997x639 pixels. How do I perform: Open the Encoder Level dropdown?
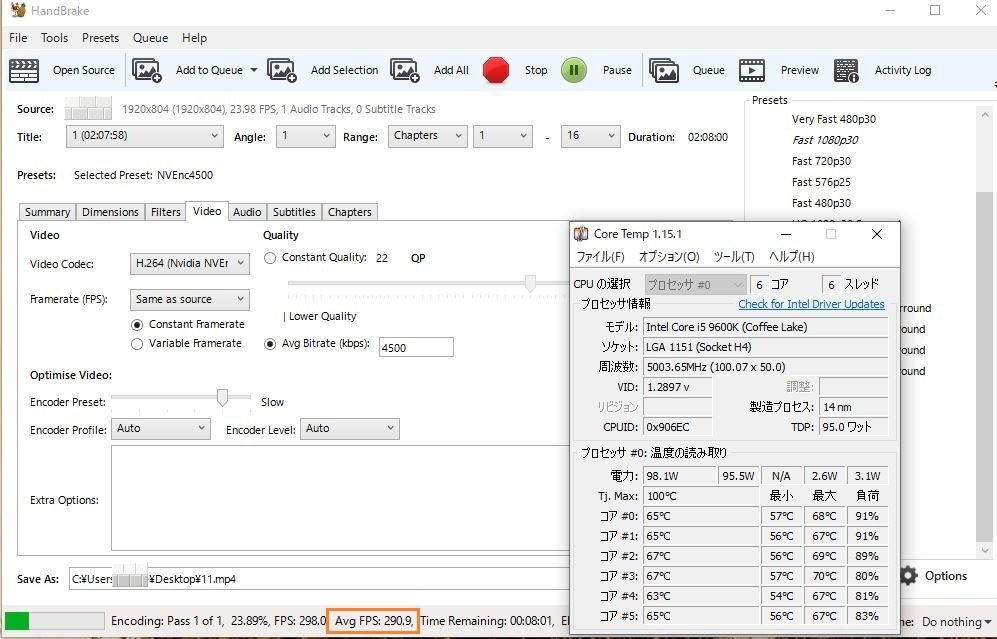click(350, 429)
